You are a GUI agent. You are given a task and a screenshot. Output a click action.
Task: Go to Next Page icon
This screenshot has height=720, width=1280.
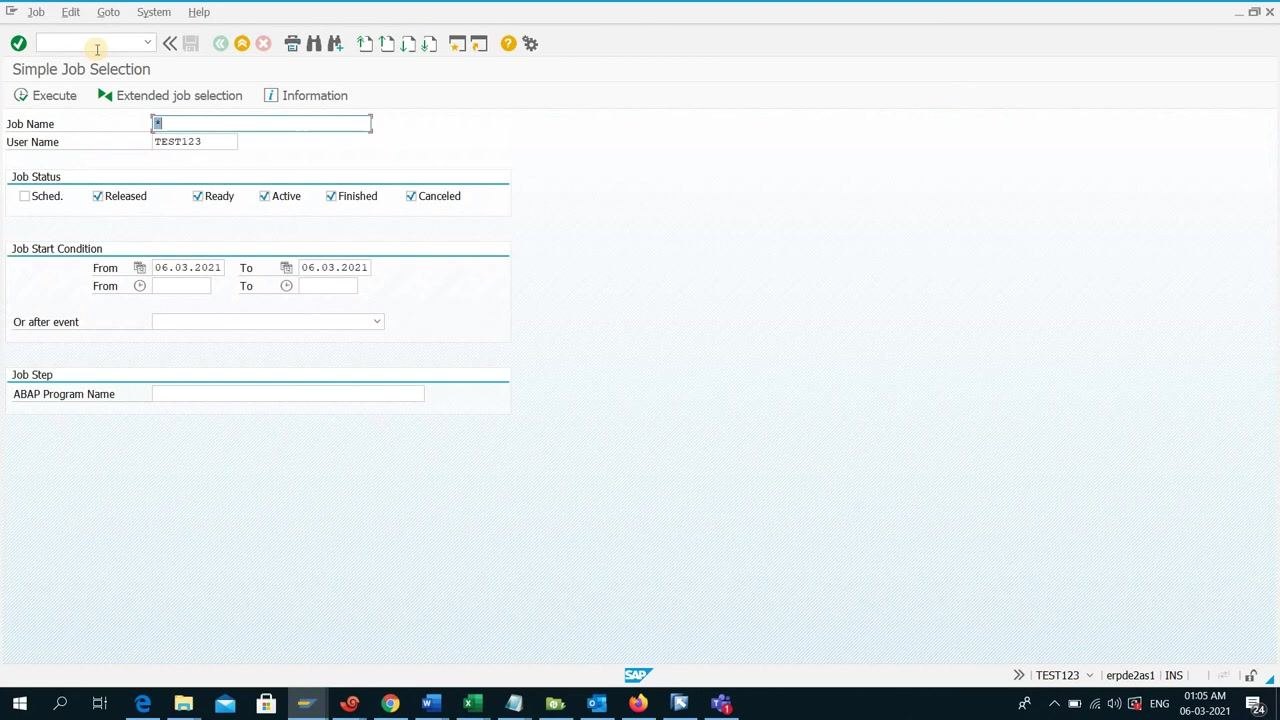(x=408, y=43)
